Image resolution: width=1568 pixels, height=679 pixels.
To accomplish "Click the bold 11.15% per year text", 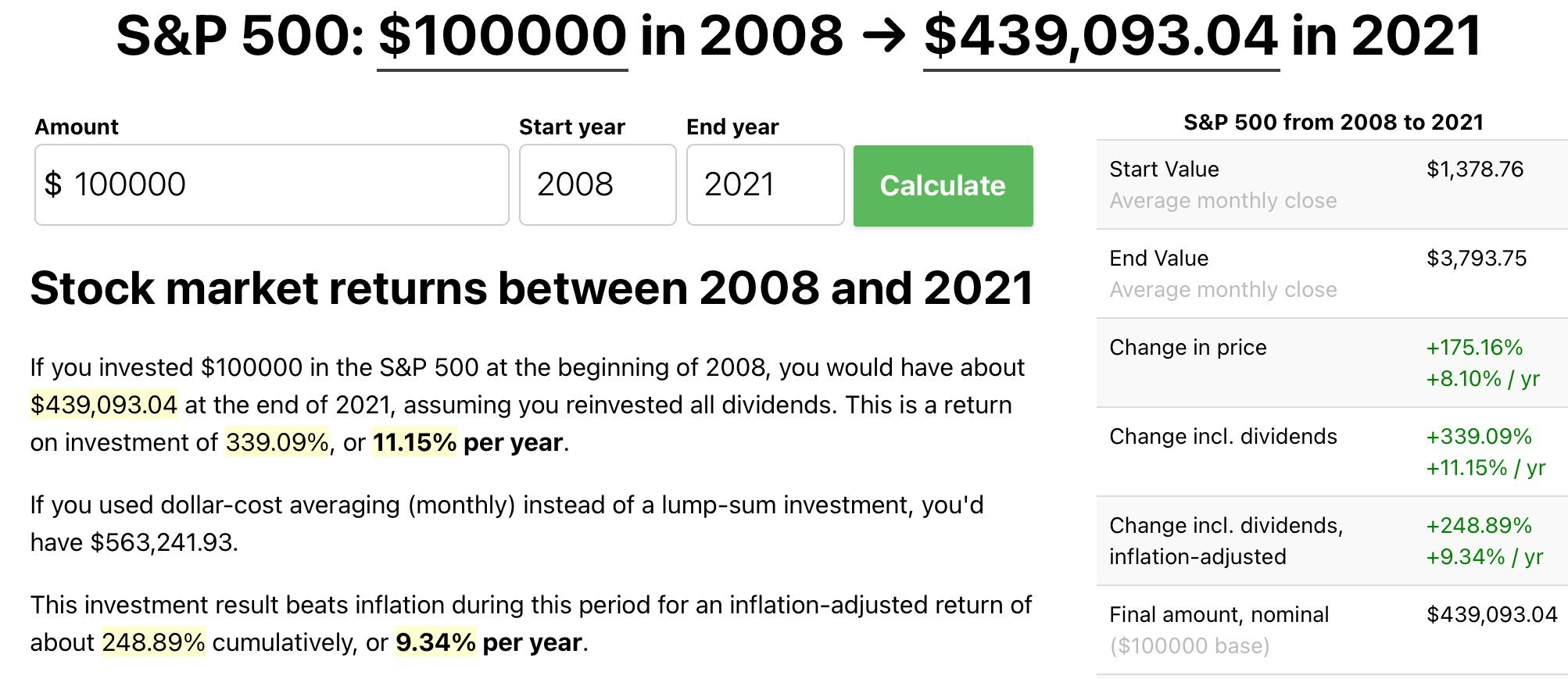I will [414, 442].
